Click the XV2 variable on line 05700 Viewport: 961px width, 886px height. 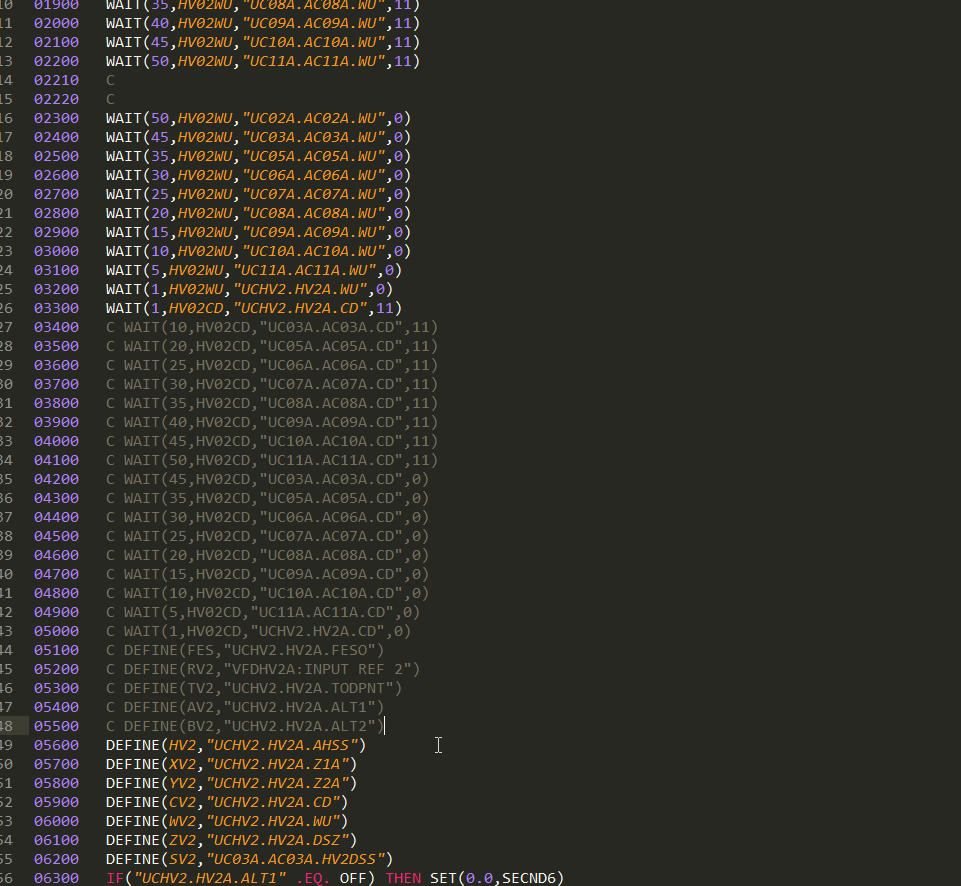[x=182, y=764]
